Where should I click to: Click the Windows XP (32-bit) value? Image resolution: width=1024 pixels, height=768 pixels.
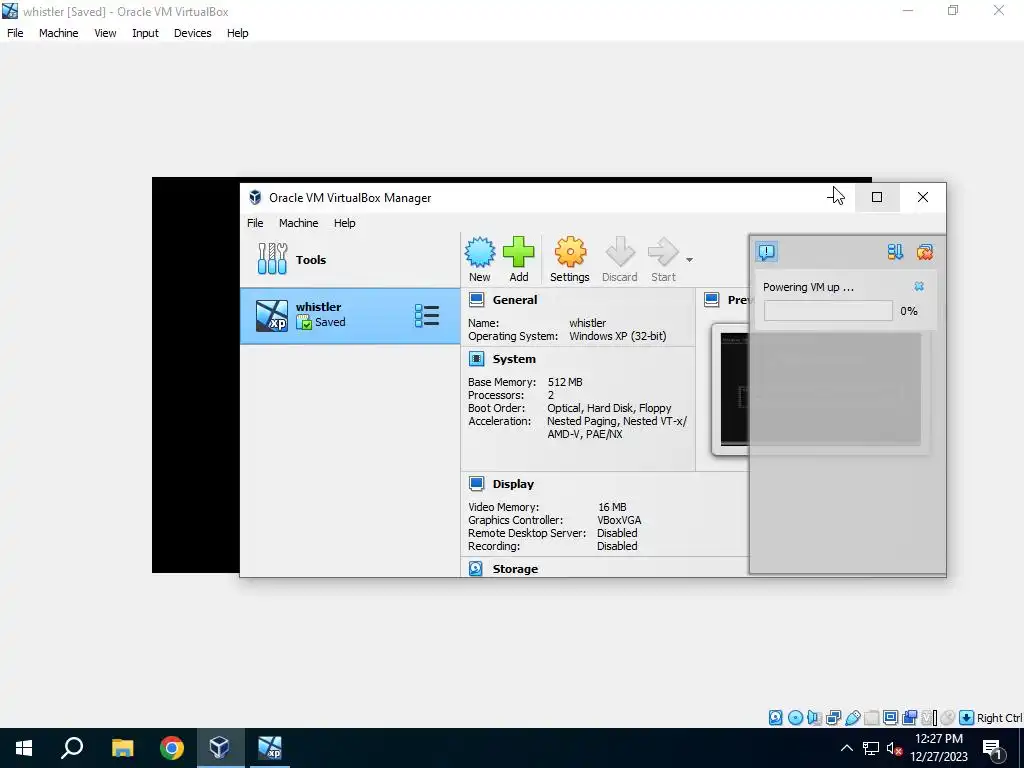[618, 336]
